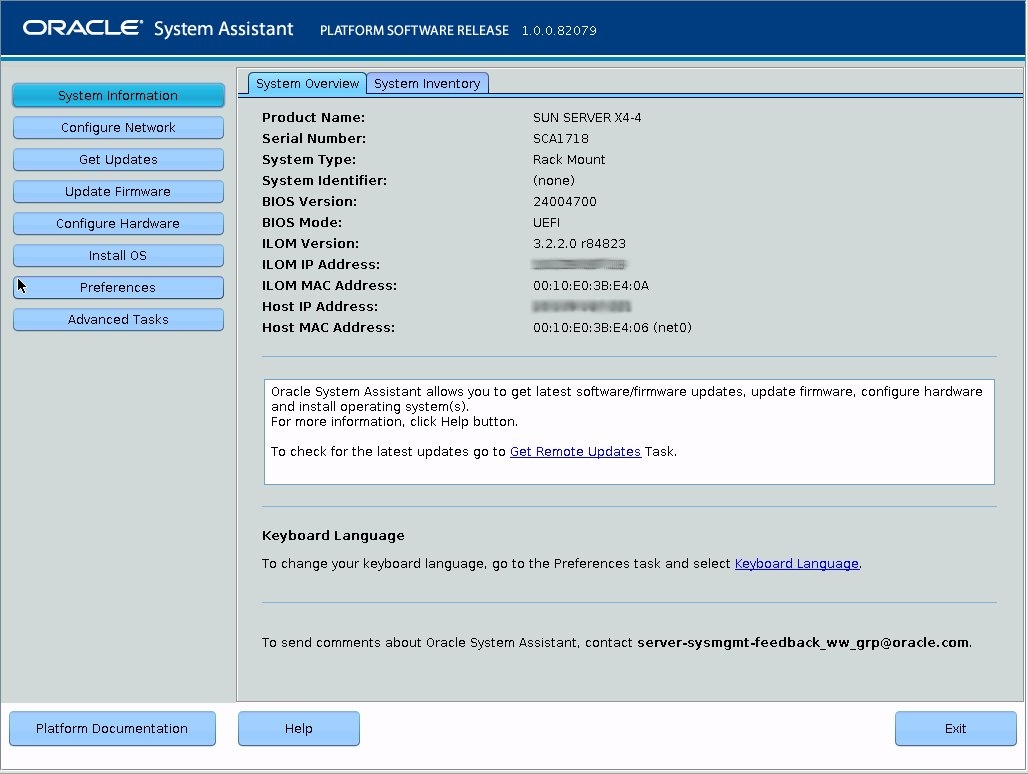1028x774 pixels.
Task: Select the BIOS version value 24004700
Action: point(564,202)
